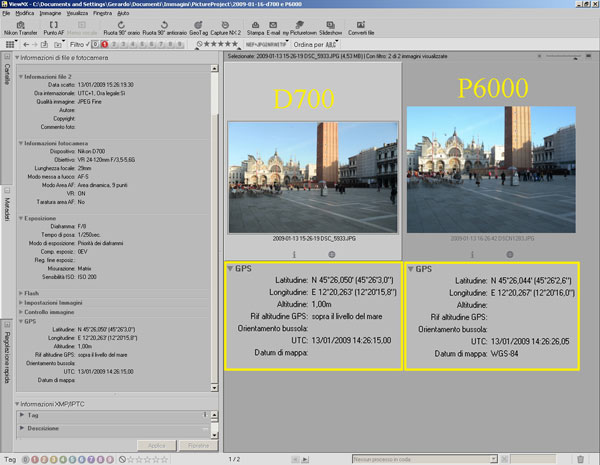
Task: Click info icon under the P6000 thumbnail
Action: 472,255
